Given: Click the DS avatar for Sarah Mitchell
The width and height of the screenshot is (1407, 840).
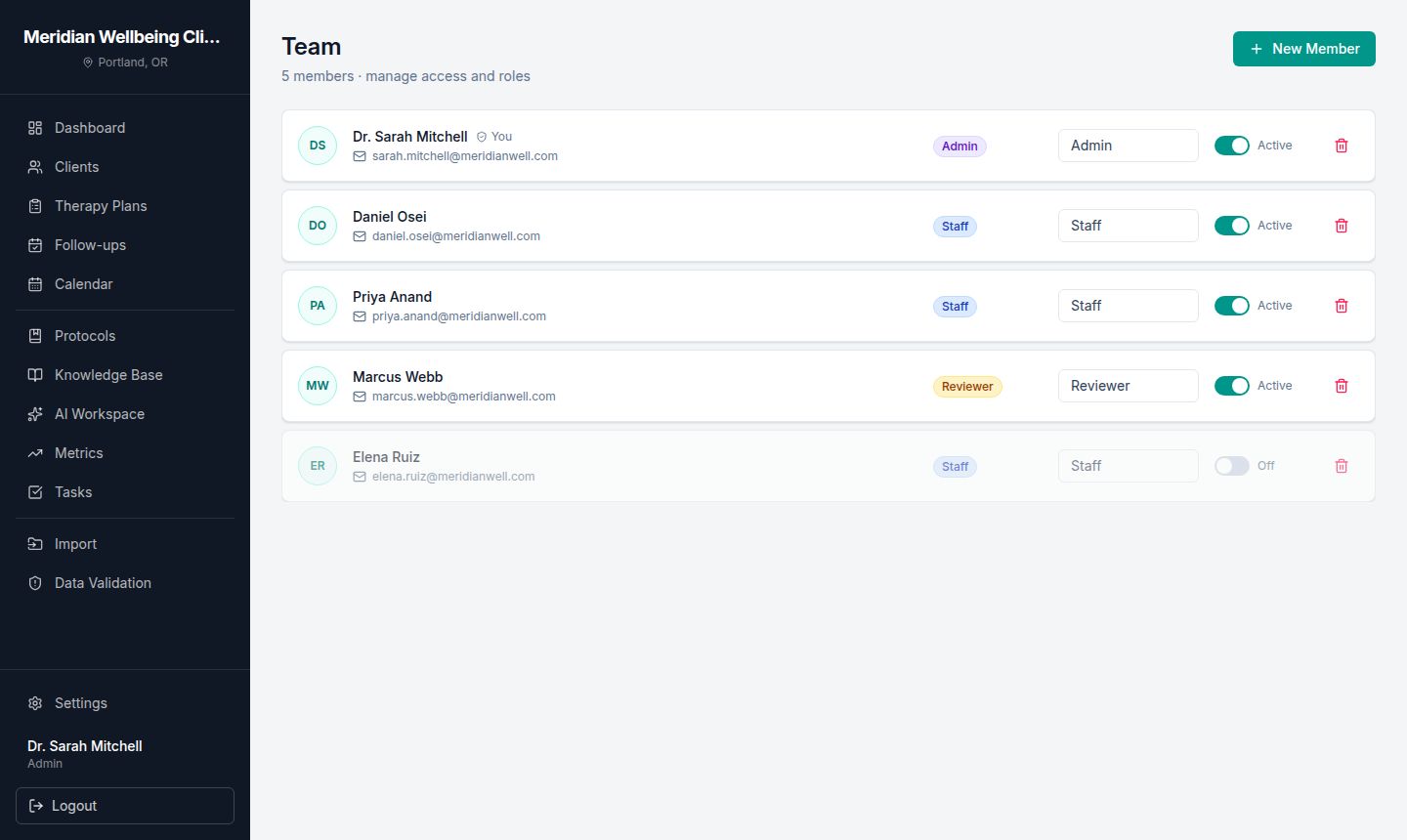Looking at the screenshot, I should [x=318, y=146].
